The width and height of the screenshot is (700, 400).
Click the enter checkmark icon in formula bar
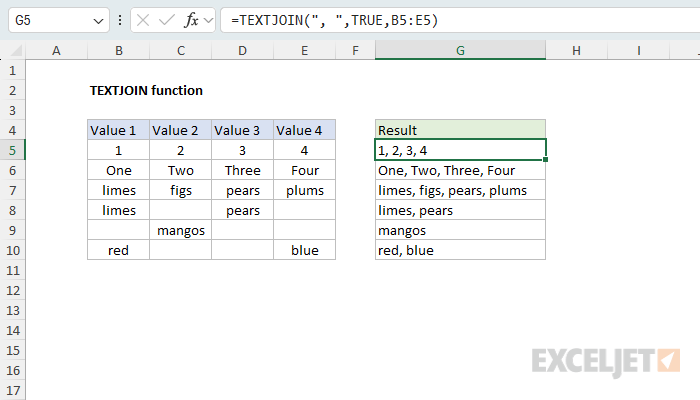coord(167,20)
